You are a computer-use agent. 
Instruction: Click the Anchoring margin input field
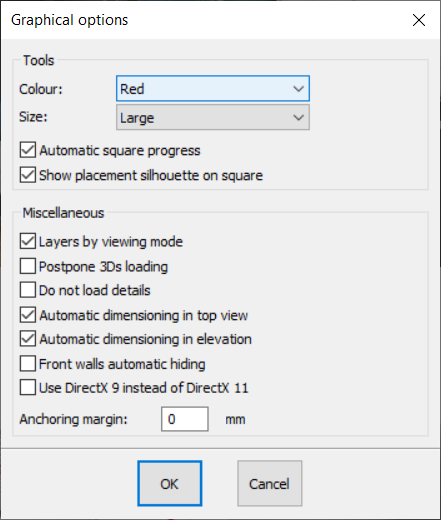click(185, 419)
